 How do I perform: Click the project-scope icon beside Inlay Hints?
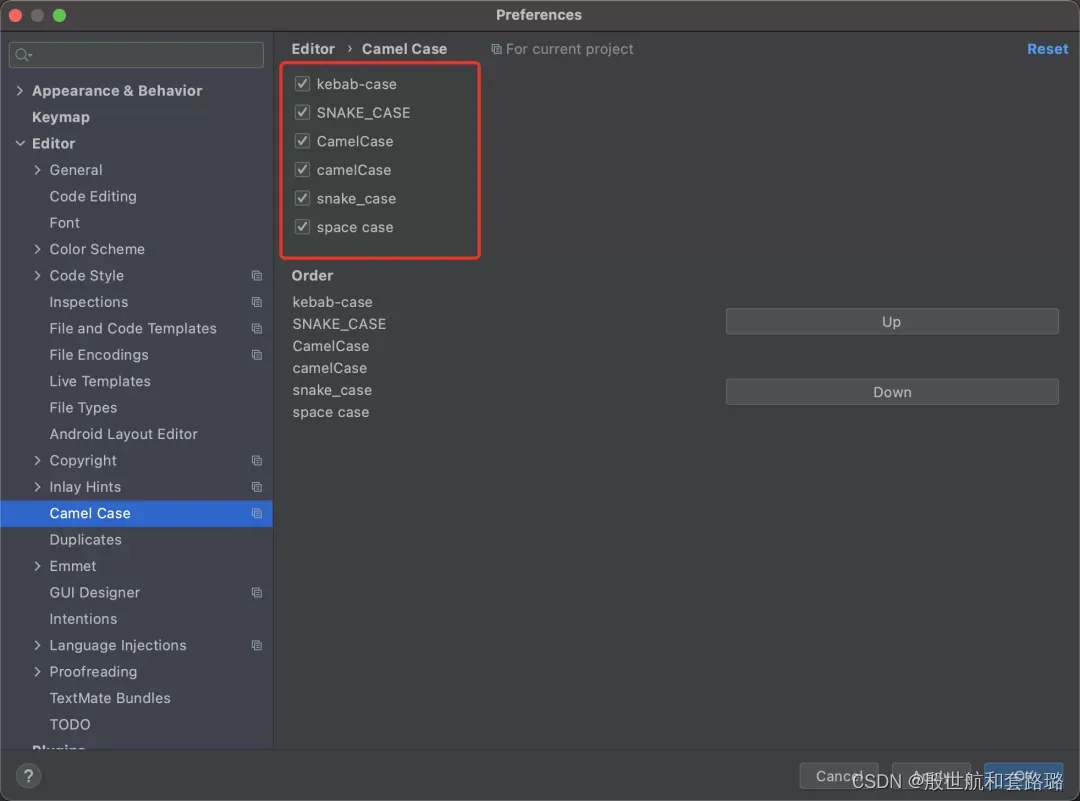[257, 487]
